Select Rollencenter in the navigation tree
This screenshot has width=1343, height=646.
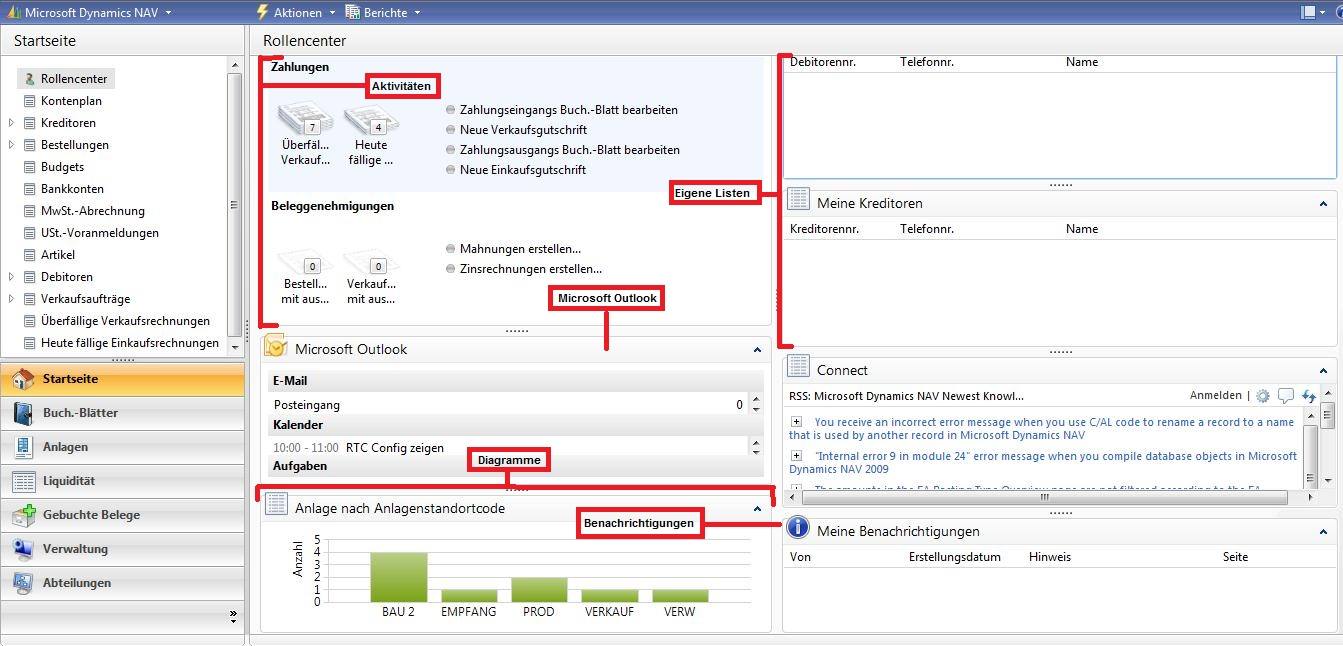coord(73,79)
